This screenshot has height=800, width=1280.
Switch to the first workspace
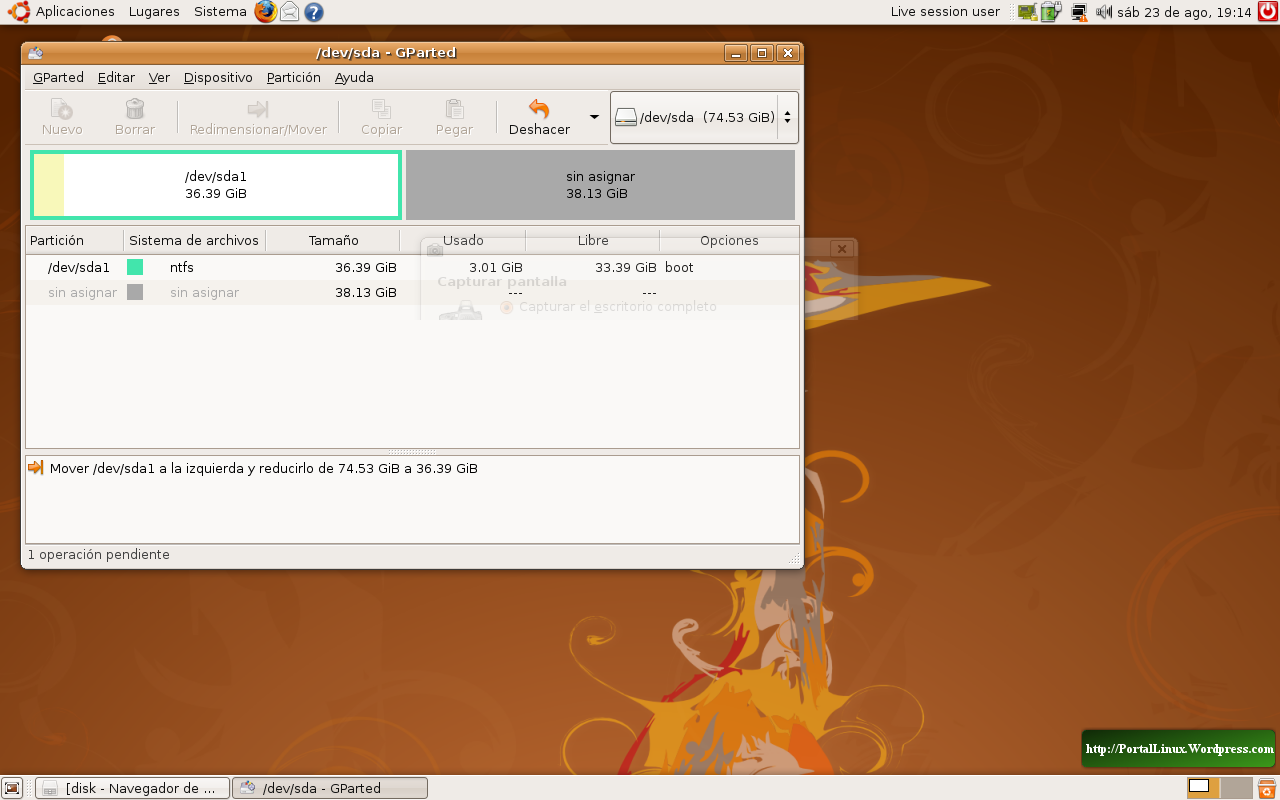point(1203,788)
